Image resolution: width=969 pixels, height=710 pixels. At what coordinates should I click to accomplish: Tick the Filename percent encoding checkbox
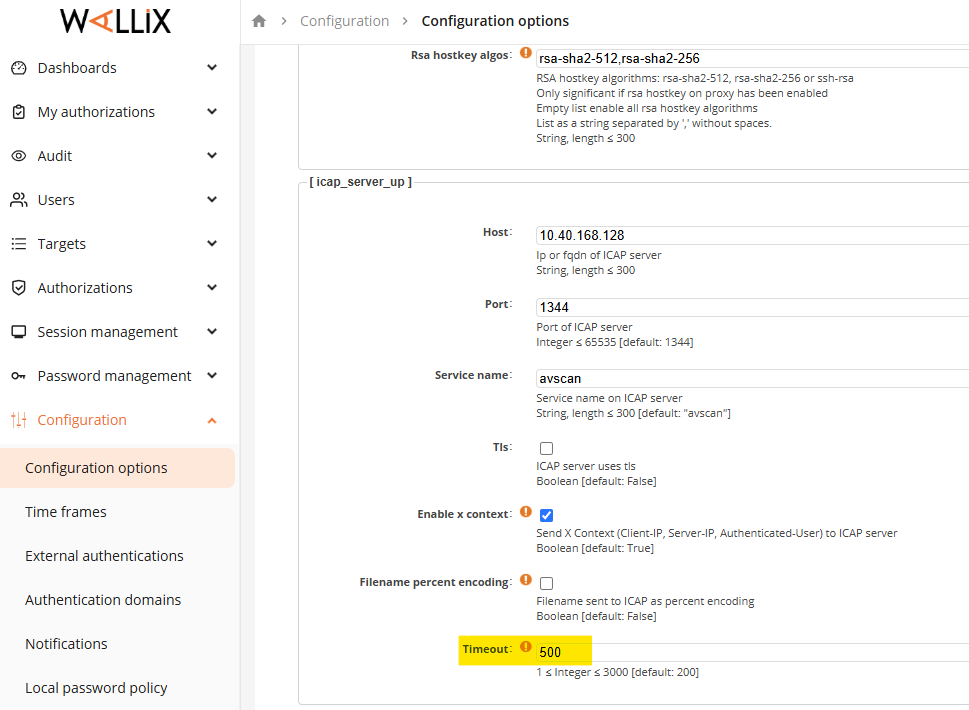(546, 583)
